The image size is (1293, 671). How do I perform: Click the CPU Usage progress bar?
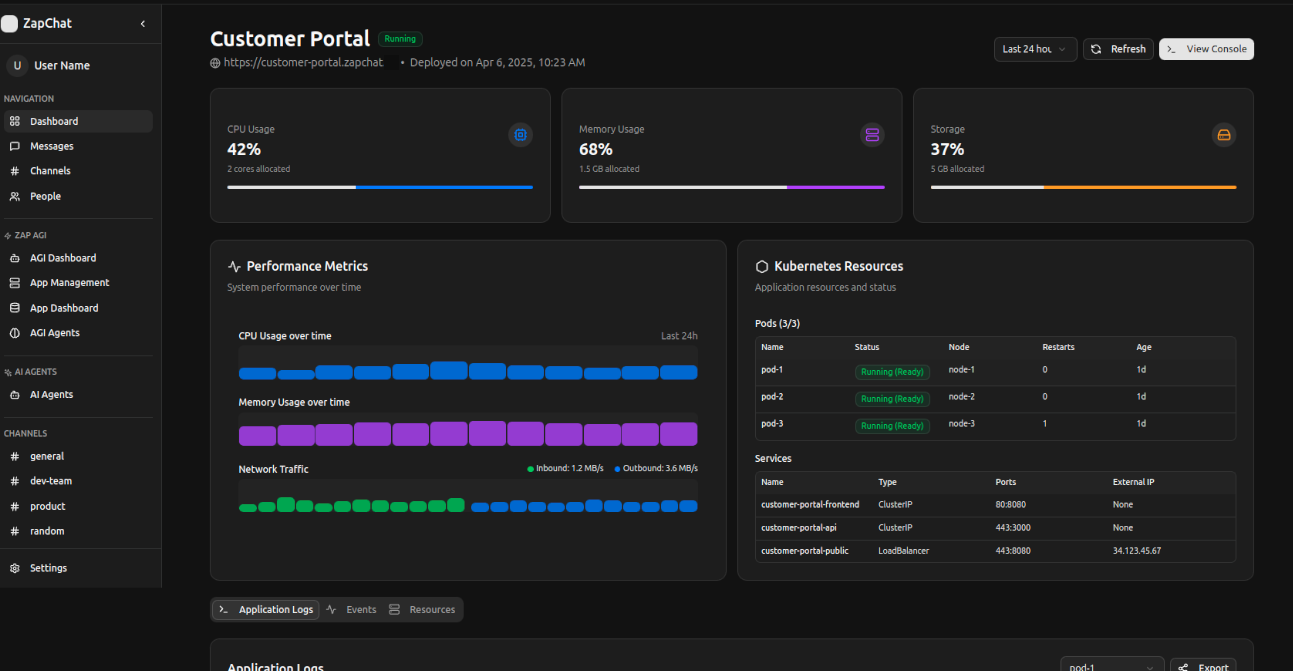[x=380, y=187]
